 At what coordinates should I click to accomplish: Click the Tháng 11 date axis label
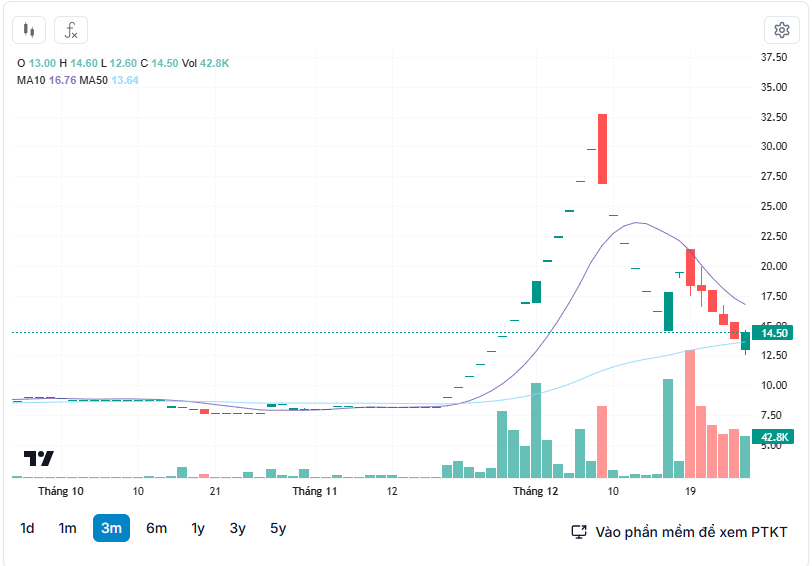click(315, 492)
